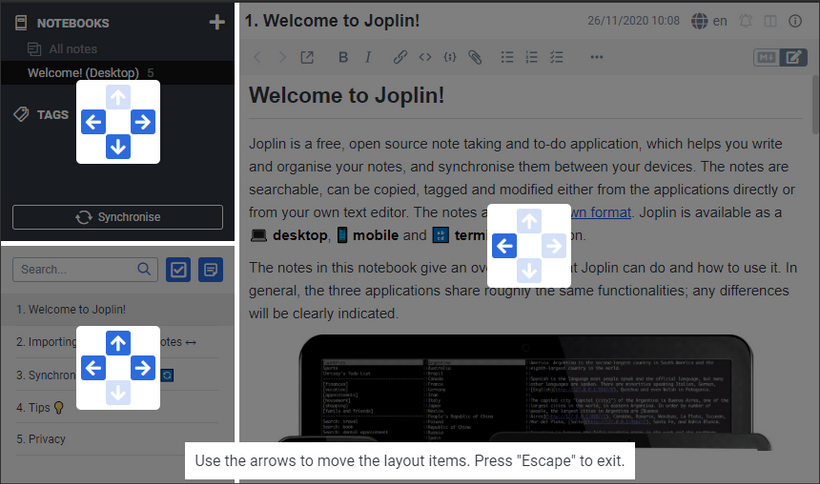The height and width of the screenshot is (484, 820).
Task: Insert a hyperlink
Action: point(400,57)
